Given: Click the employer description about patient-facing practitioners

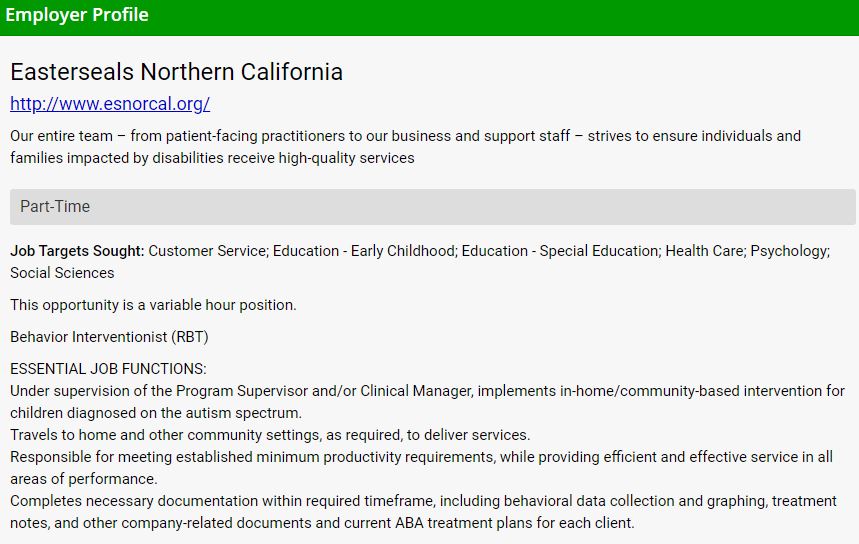Looking at the screenshot, I should coord(405,136).
